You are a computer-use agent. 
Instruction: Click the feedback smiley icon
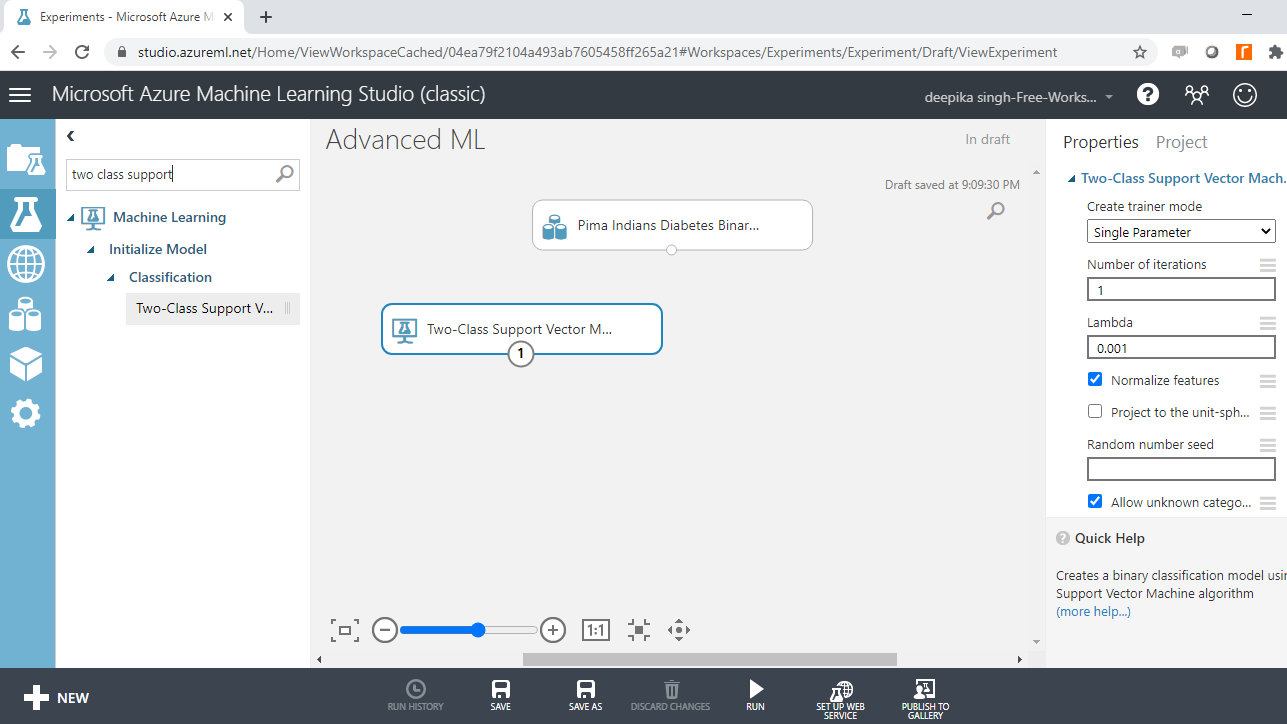coord(1245,95)
